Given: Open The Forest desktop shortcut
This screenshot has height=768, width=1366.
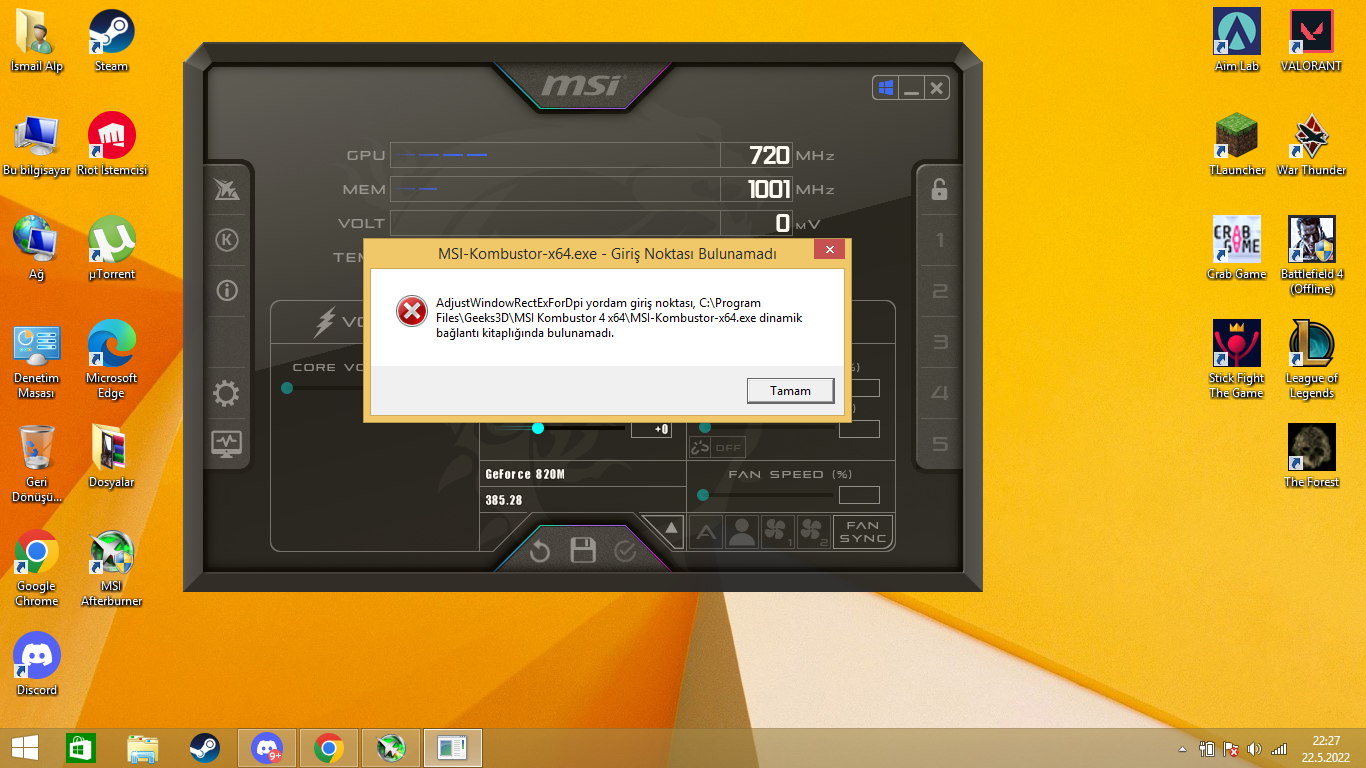Looking at the screenshot, I should [1311, 457].
